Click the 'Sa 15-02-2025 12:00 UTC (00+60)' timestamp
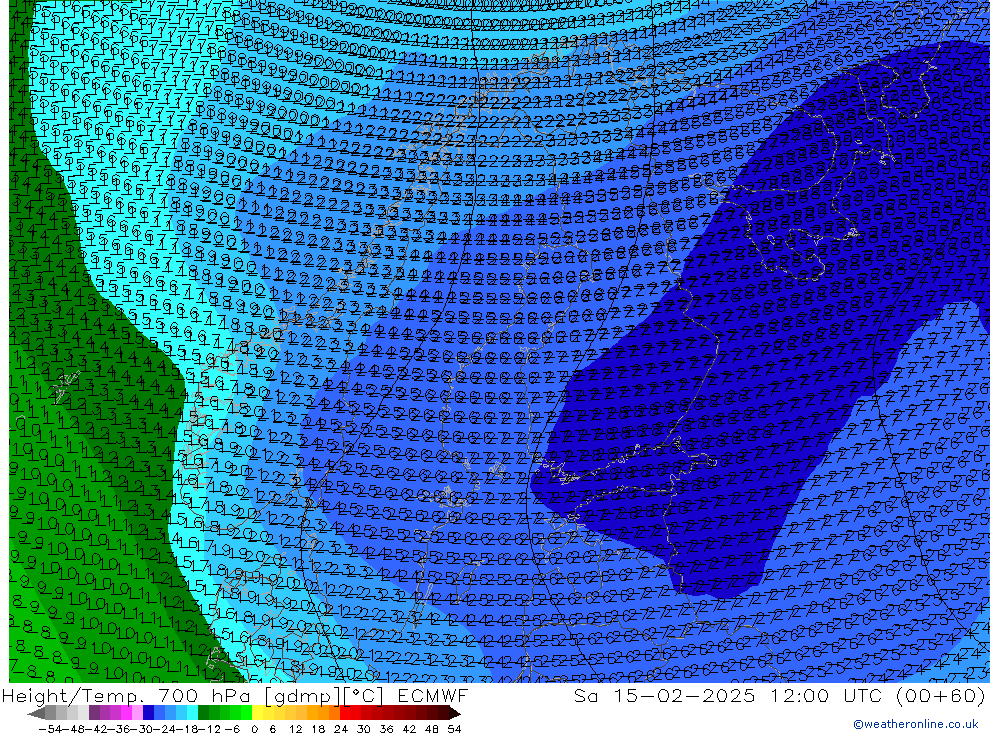The image size is (1000, 733). (x=779, y=695)
